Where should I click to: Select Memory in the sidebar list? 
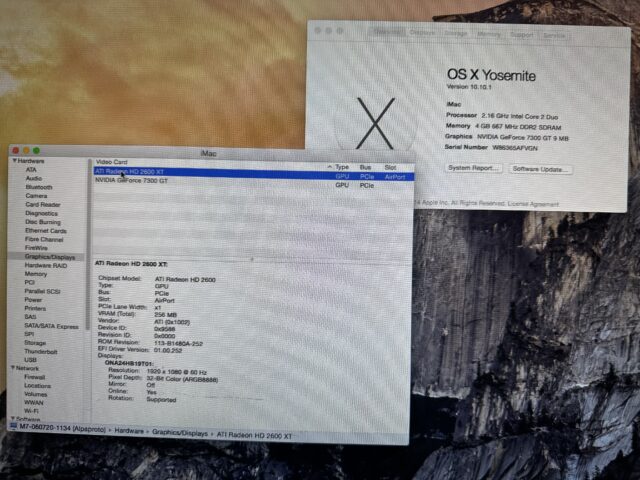36,274
